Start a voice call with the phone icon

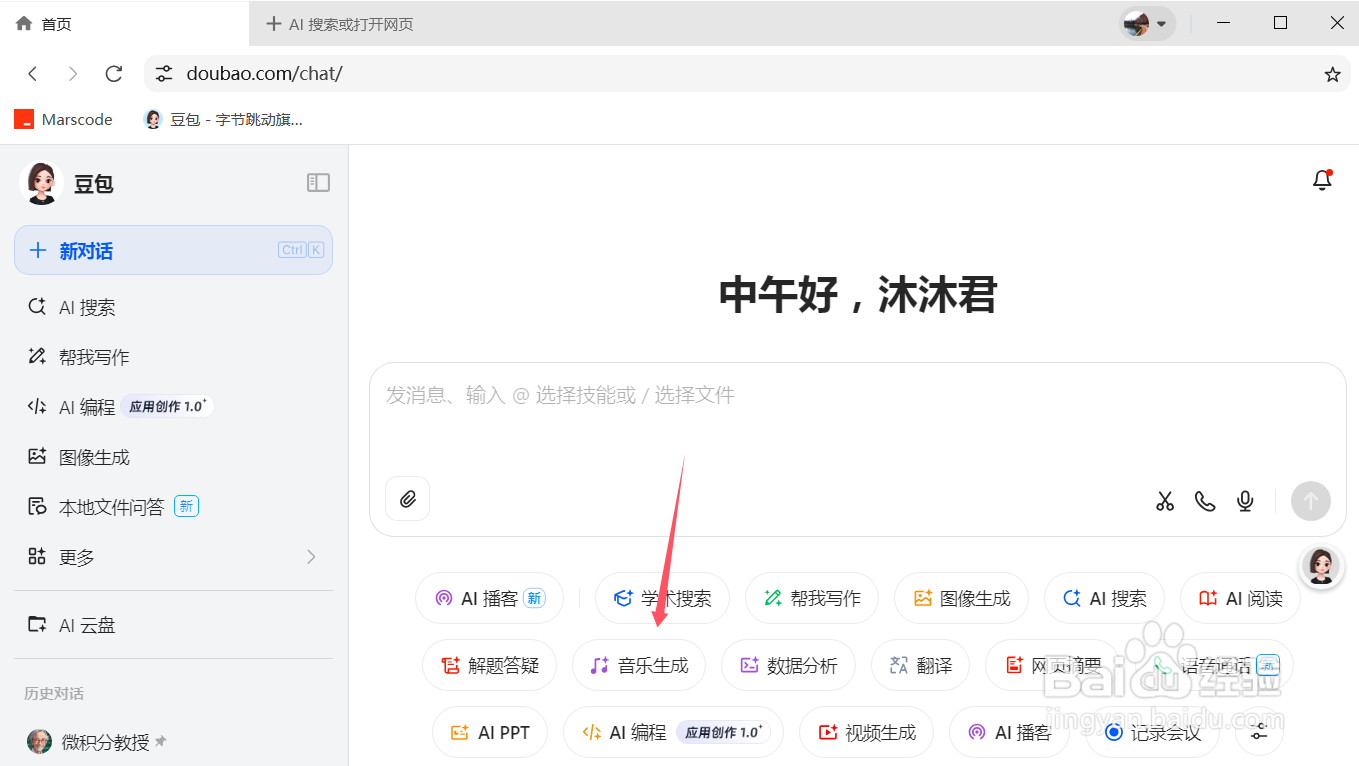(1205, 501)
